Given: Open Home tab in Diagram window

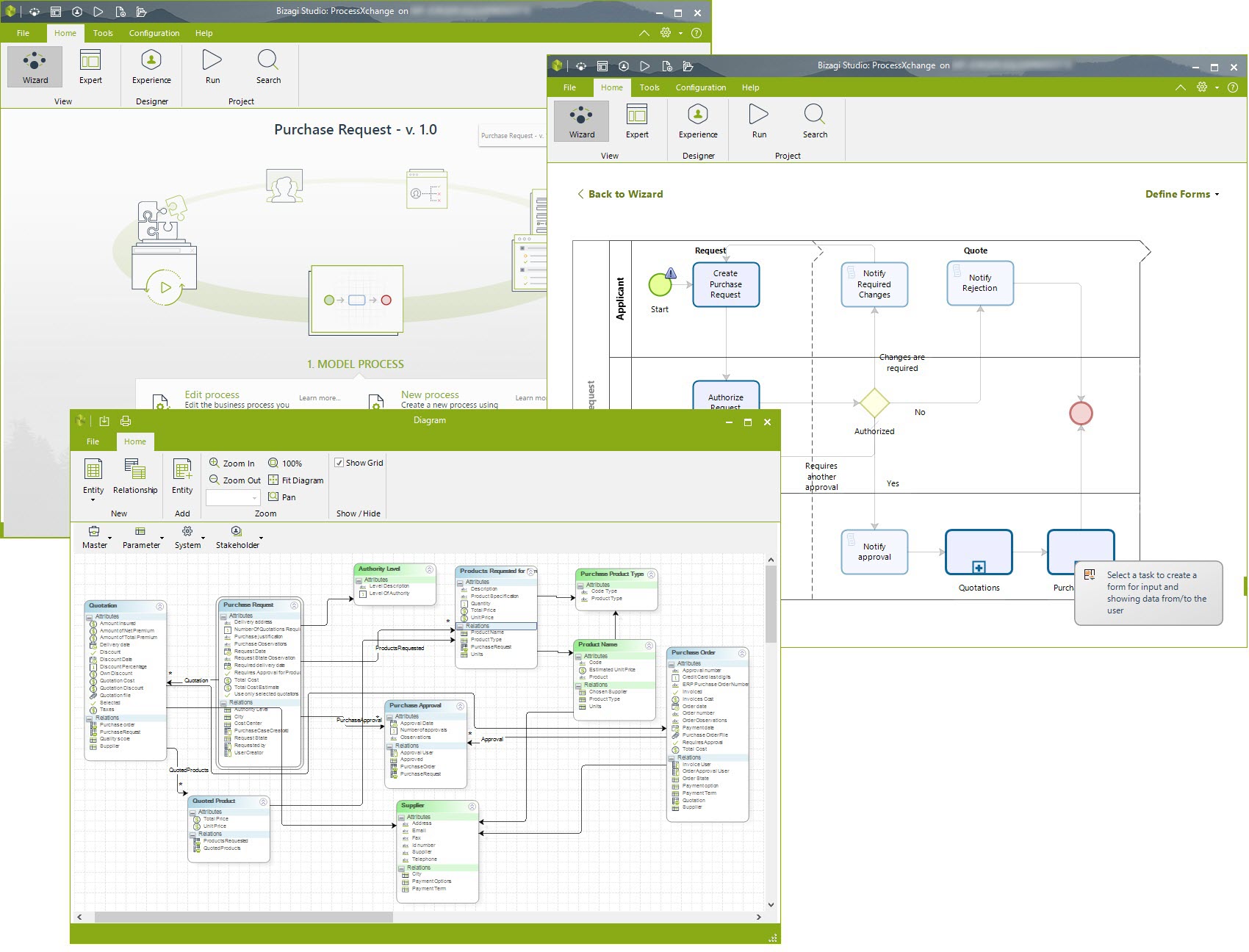Looking at the screenshot, I should click(x=134, y=441).
